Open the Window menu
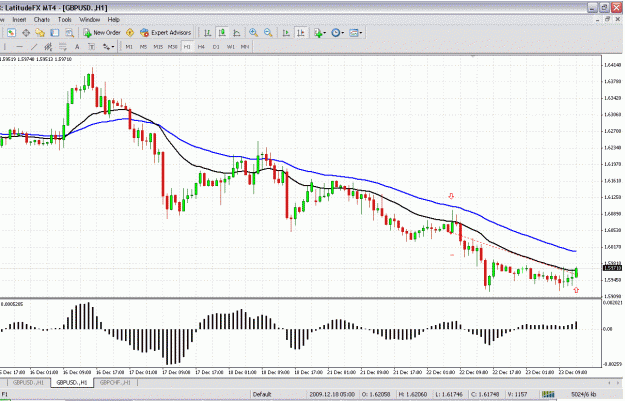The height and width of the screenshot is (401, 625). click(89, 20)
